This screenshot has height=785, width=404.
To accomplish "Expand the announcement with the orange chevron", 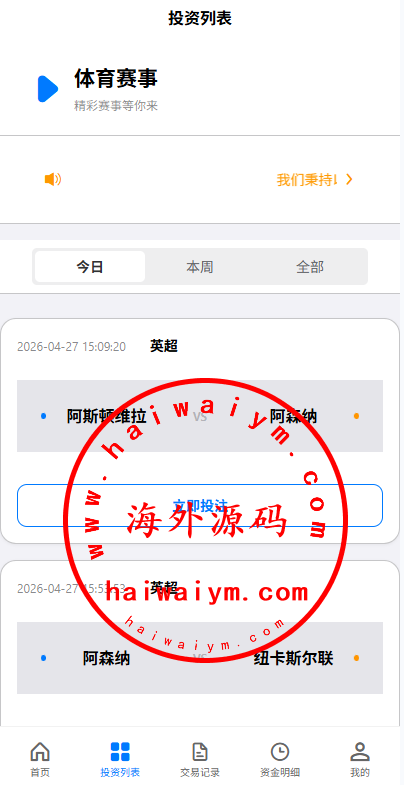I will [x=349, y=179].
